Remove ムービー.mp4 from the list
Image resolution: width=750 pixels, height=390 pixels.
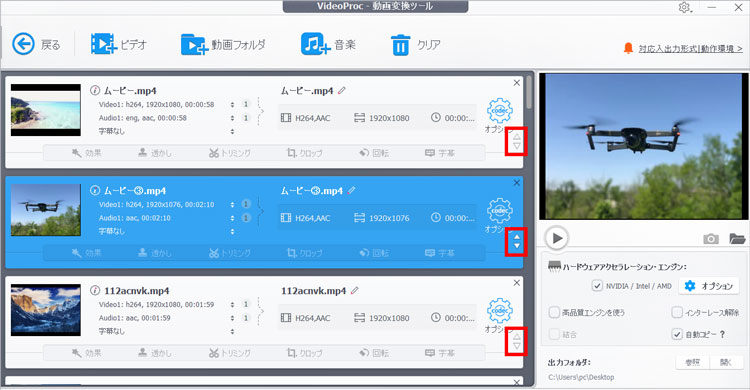517,83
